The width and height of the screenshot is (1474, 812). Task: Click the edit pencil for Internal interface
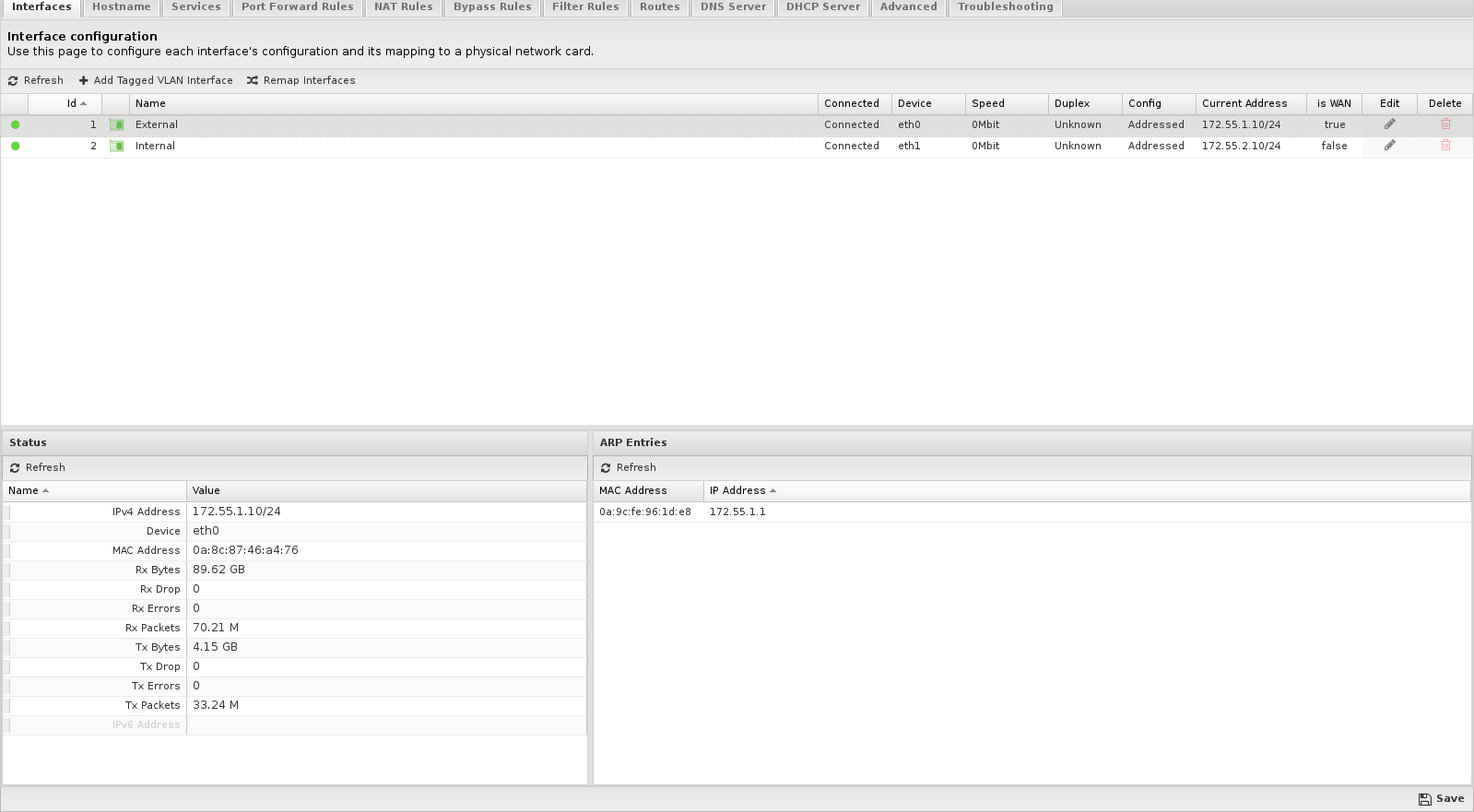[x=1389, y=146]
